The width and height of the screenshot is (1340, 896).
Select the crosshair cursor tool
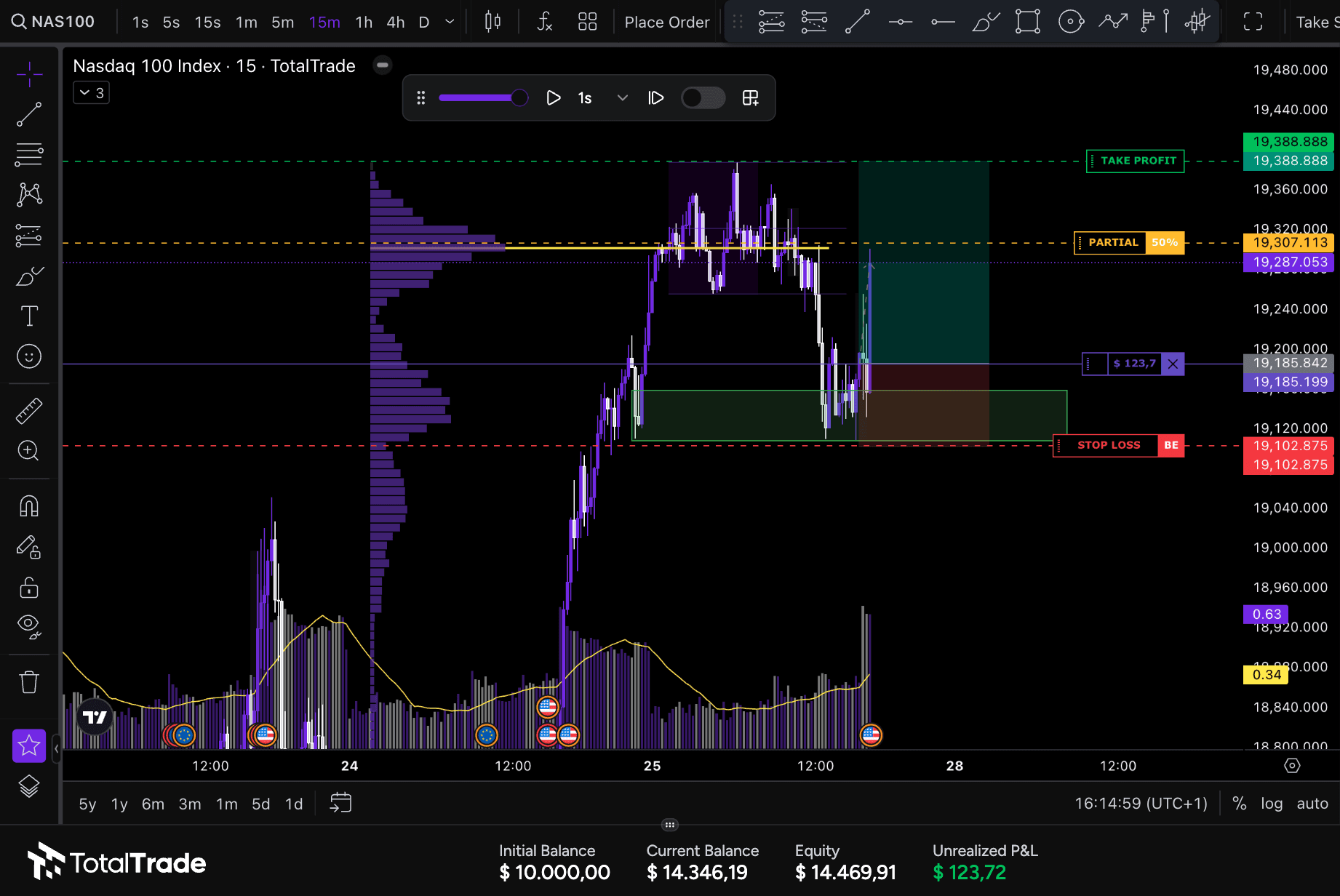pos(29,74)
